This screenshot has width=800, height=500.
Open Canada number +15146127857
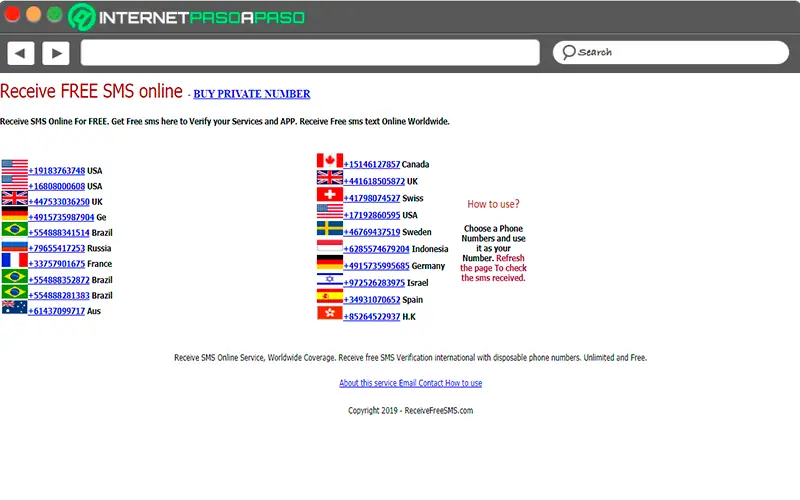(x=372, y=164)
